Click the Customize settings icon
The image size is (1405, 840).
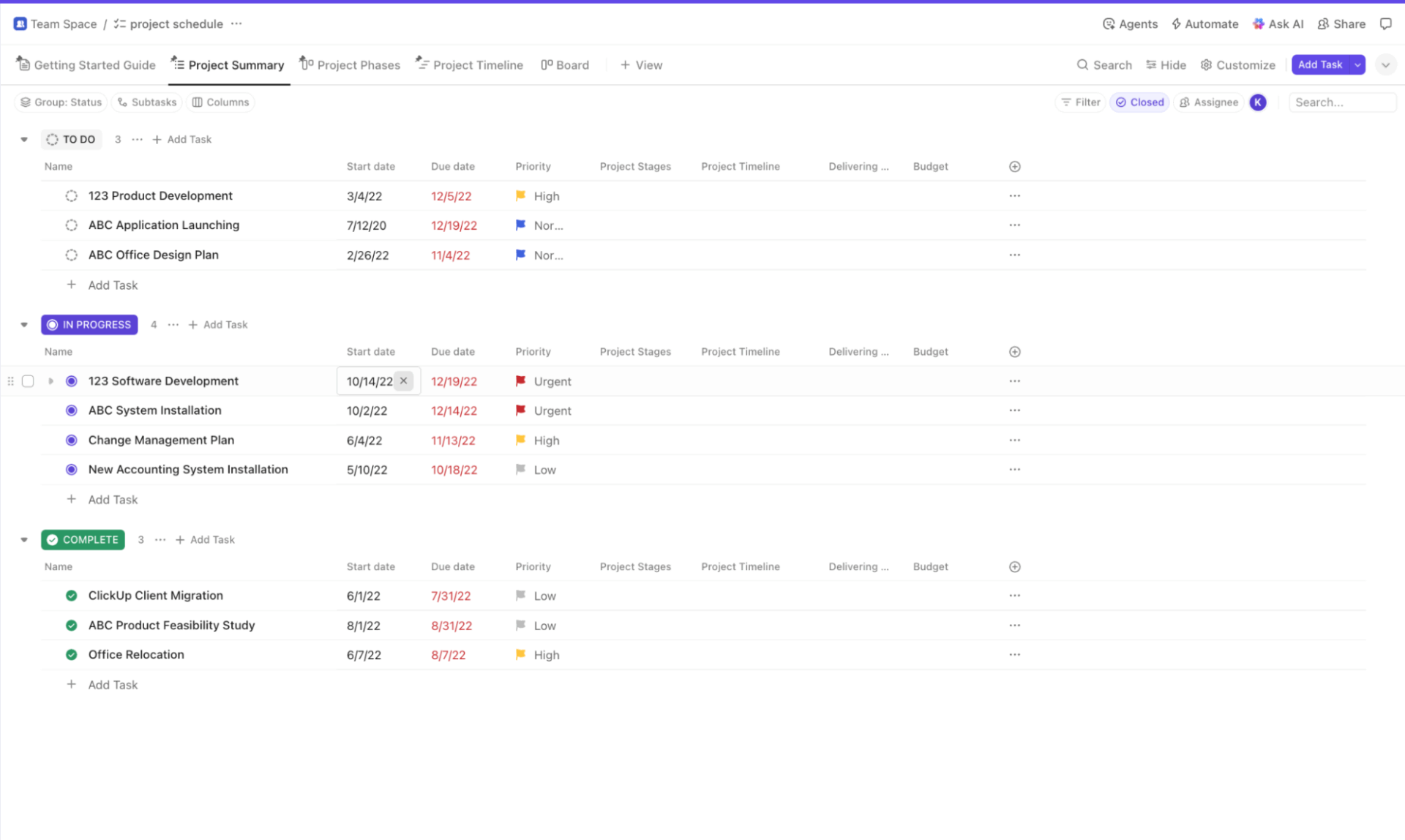click(x=1206, y=64)
